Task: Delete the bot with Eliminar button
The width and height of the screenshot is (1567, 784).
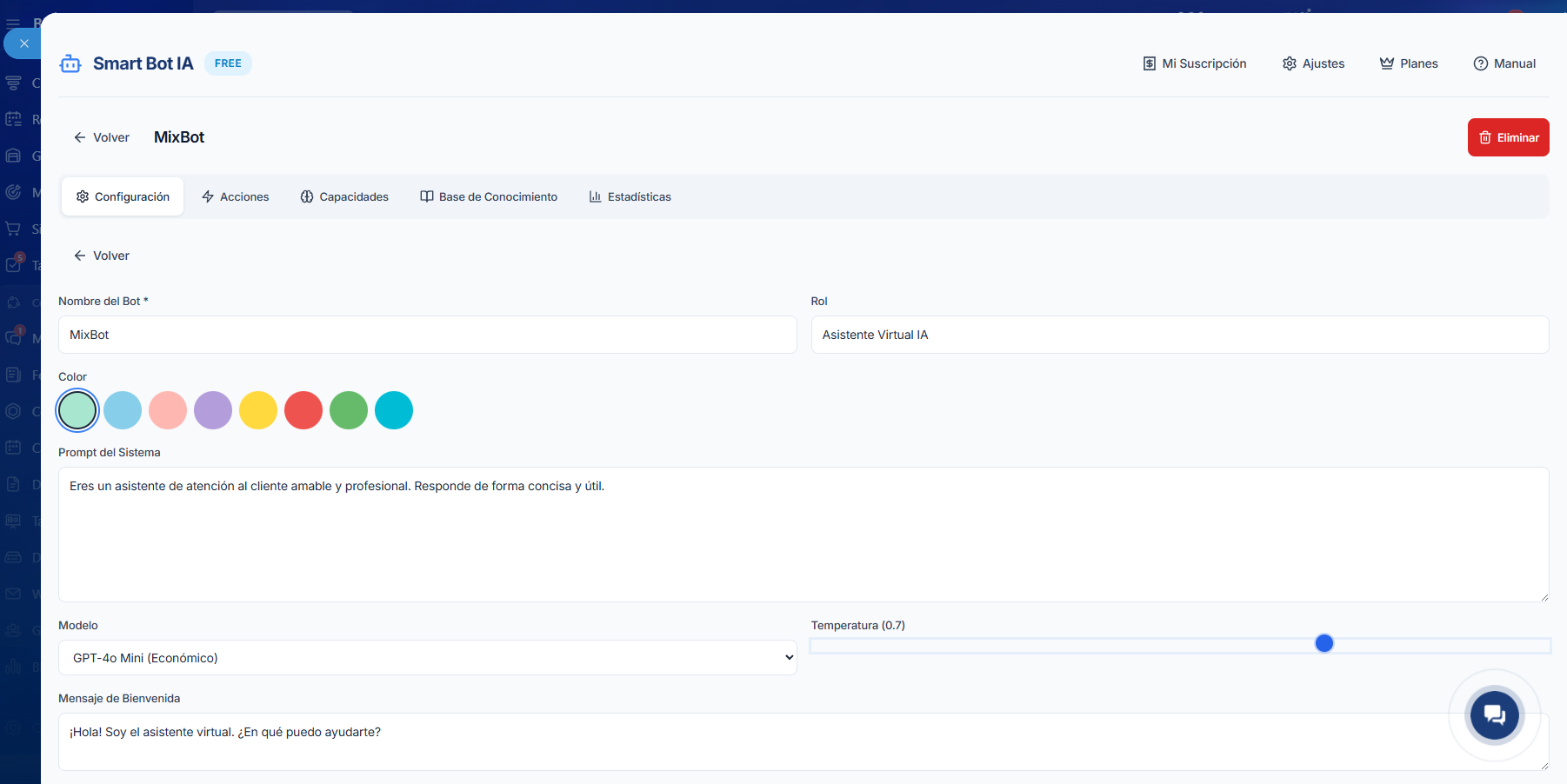Action: 1508,137
